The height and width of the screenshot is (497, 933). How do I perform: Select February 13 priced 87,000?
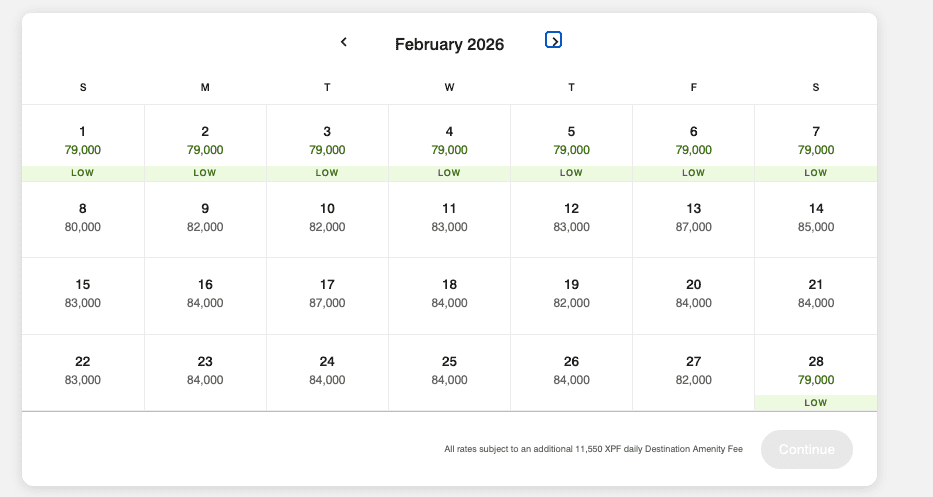[693, 218]
